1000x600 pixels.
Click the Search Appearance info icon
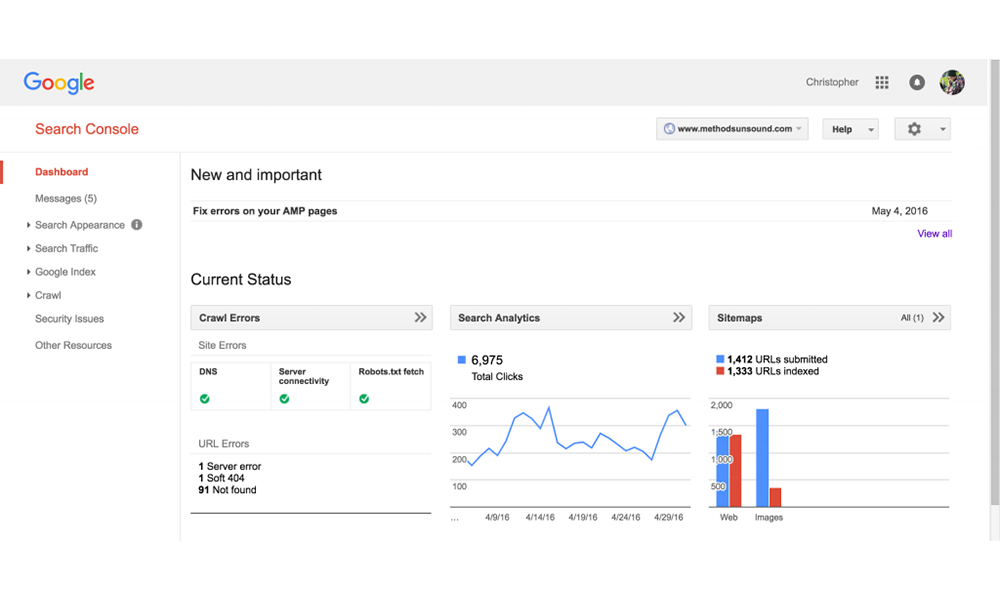137,225
